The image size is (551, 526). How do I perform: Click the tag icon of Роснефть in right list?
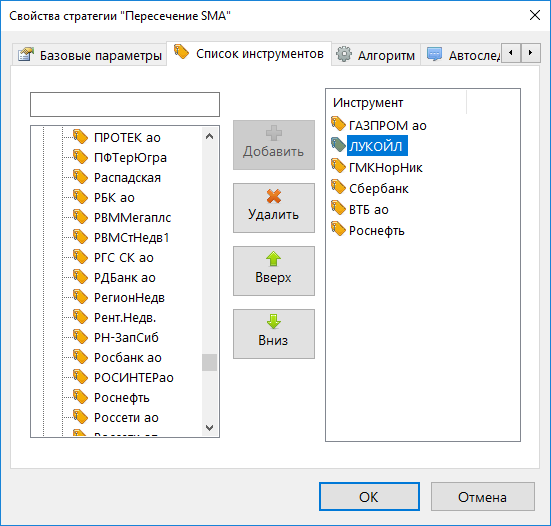pos(338,229)
